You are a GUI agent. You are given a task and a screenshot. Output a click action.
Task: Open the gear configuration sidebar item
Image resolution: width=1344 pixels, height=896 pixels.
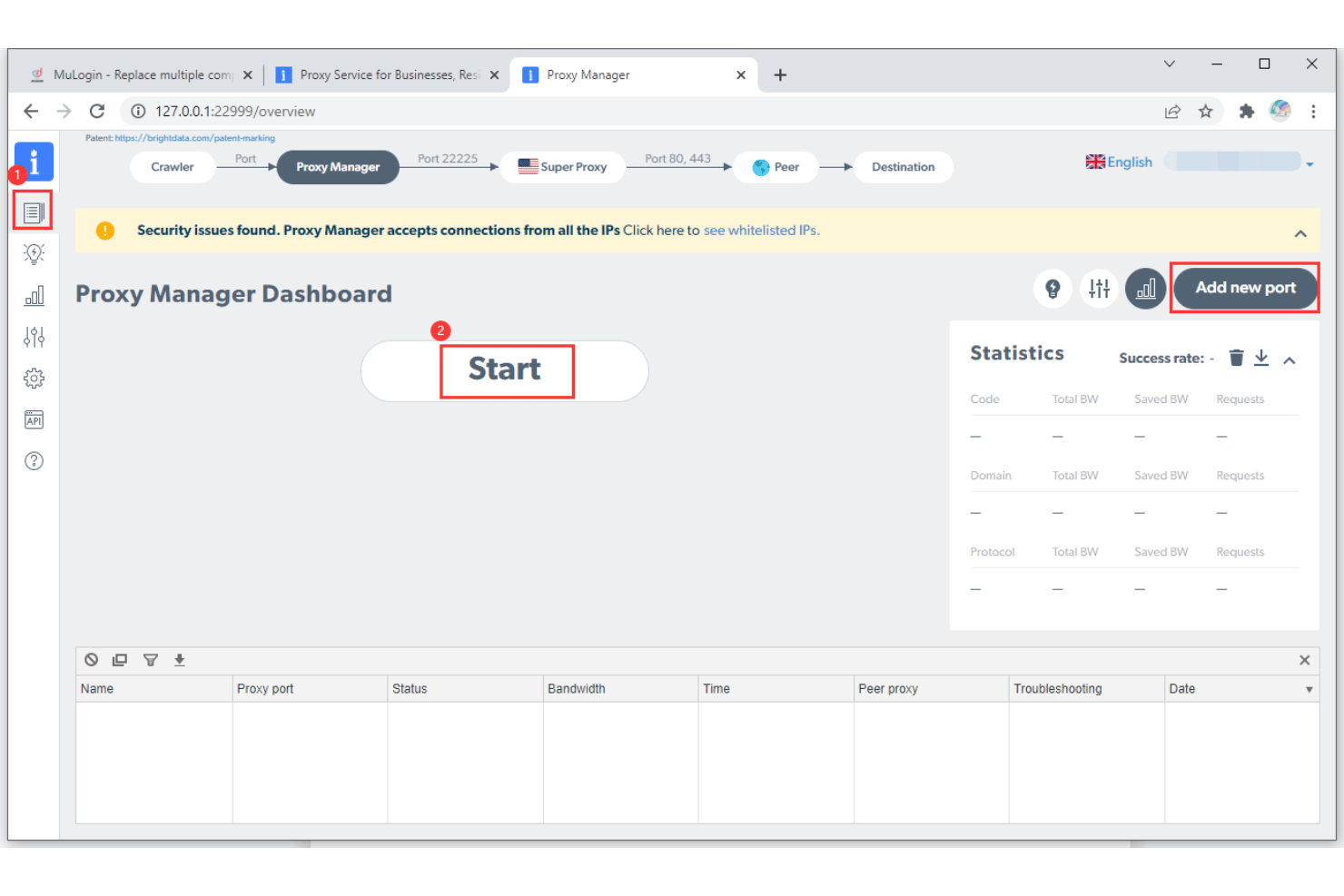[x=34, y=379]
